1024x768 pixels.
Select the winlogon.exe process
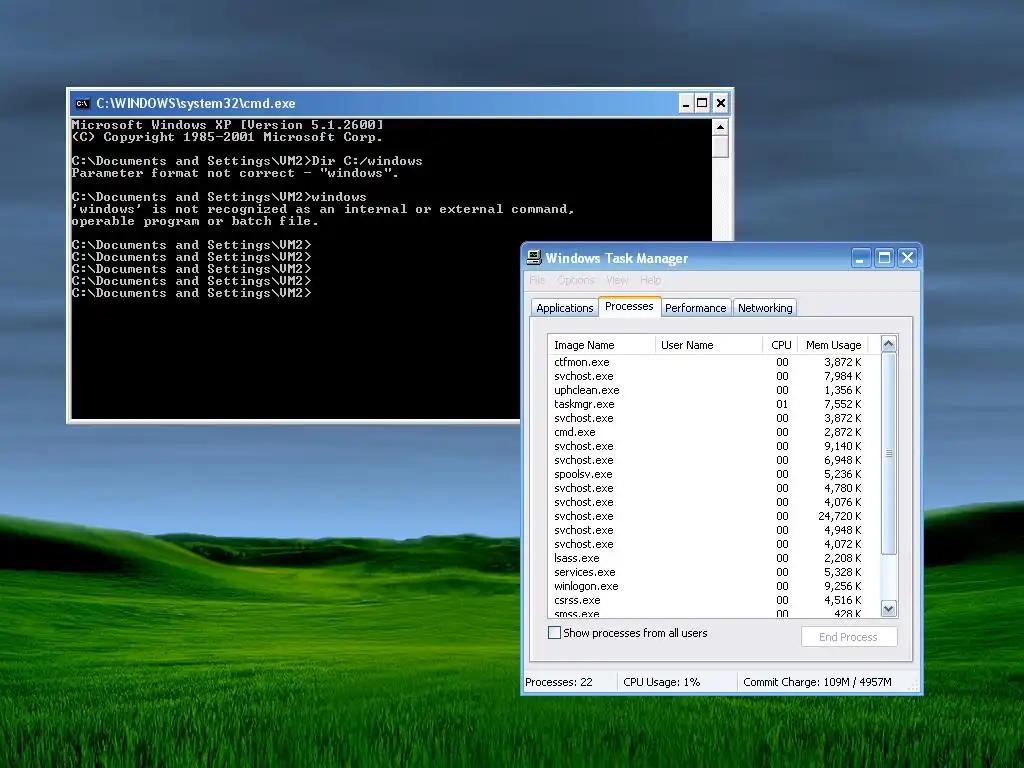coord(714,586)
